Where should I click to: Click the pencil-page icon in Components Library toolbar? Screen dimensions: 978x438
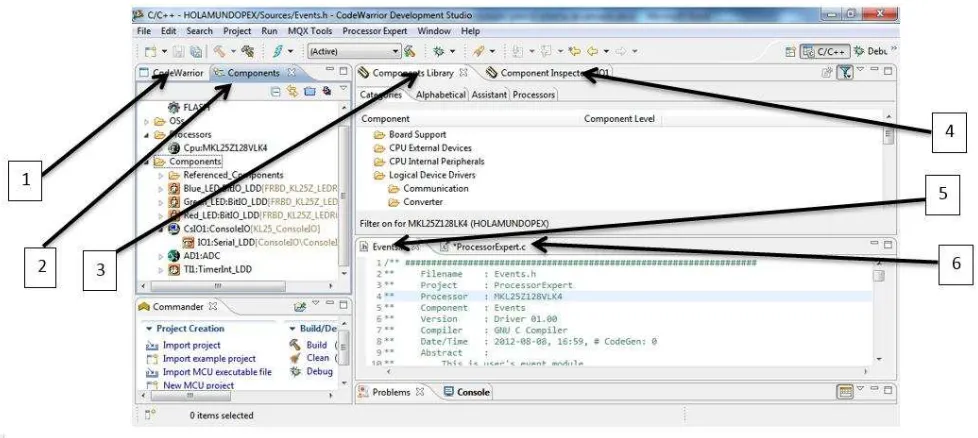pyautogui.click(x=827, y=72)
